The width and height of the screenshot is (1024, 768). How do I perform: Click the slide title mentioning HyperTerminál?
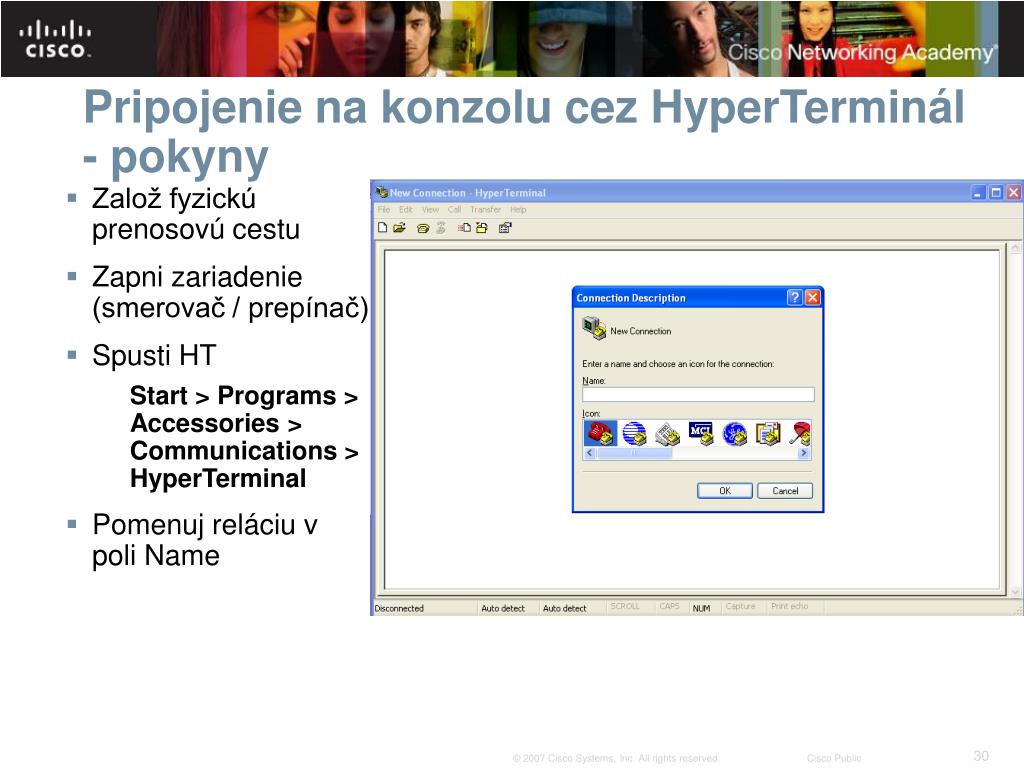[x=524, y=132]
